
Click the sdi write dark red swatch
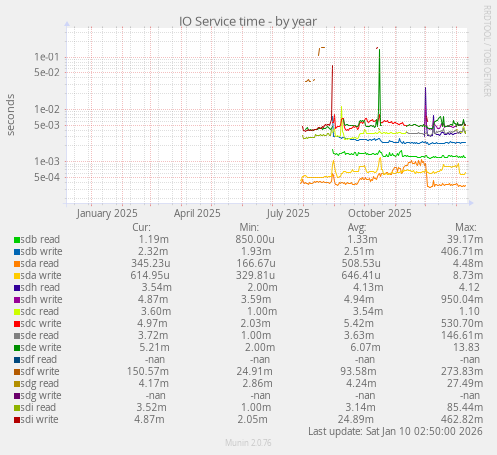click(17, 420)
